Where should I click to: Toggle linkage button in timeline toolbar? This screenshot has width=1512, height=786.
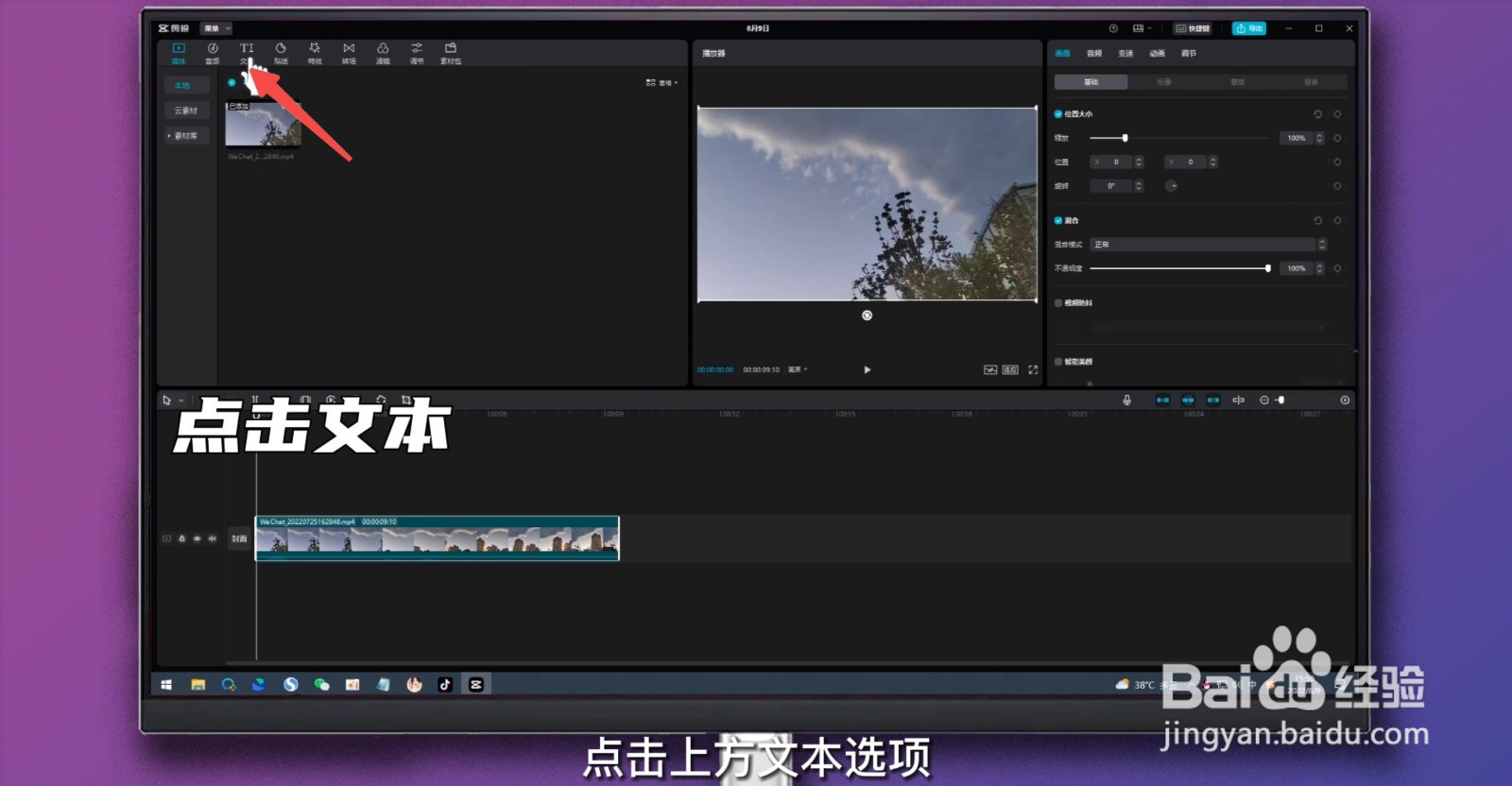pyautogui.click(x=1213, y=400)
